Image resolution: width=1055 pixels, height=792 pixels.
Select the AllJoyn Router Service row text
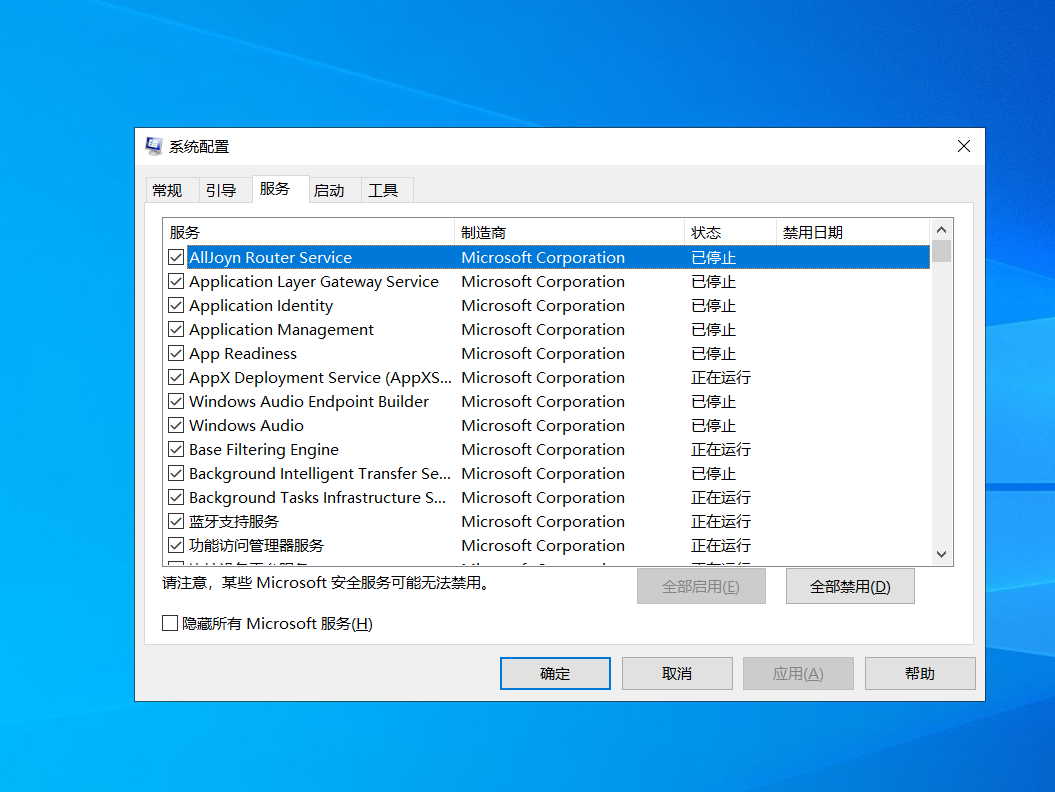click(270, 257)
